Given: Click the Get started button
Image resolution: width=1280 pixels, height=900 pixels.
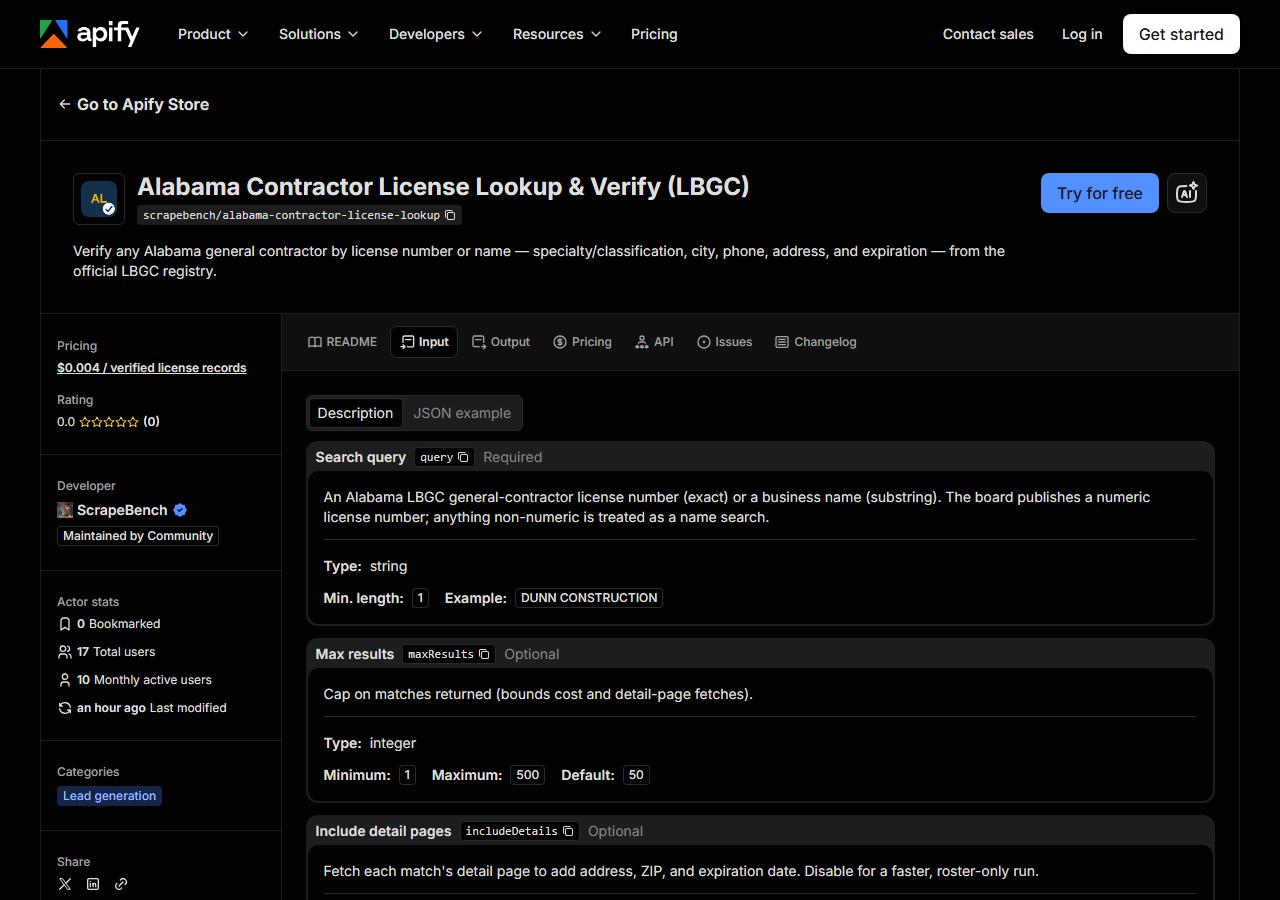Looking at the screenshot, I should pos(1181,34).
